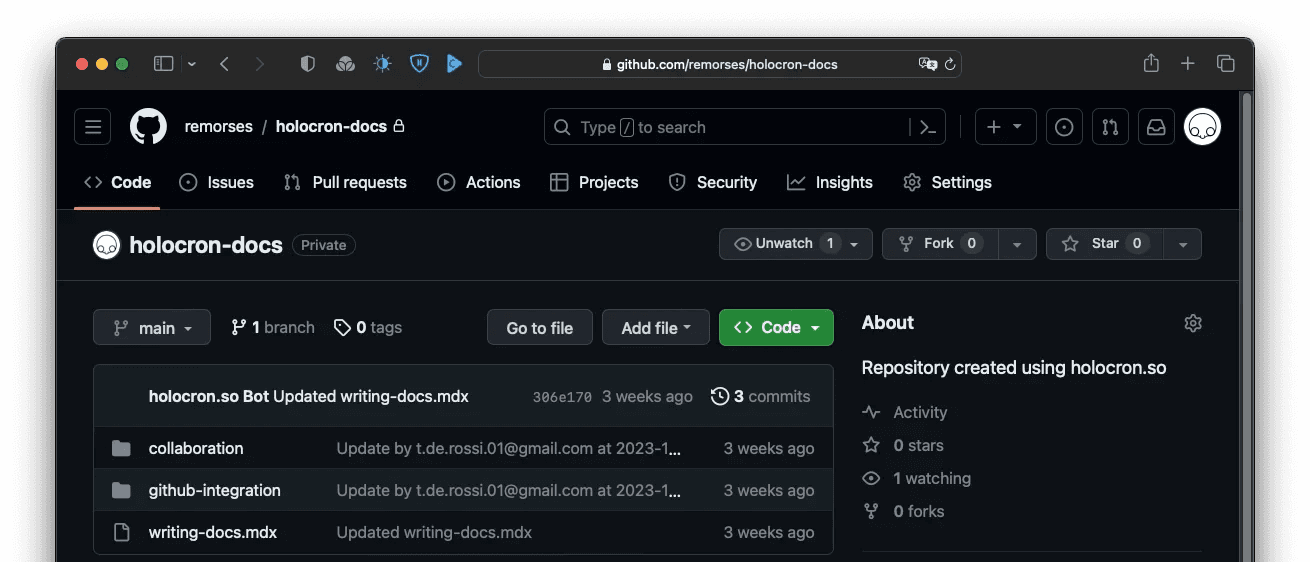Switch to the Issues tab
The height and width of the screenshot is (562, 1310).
(216, 182)
